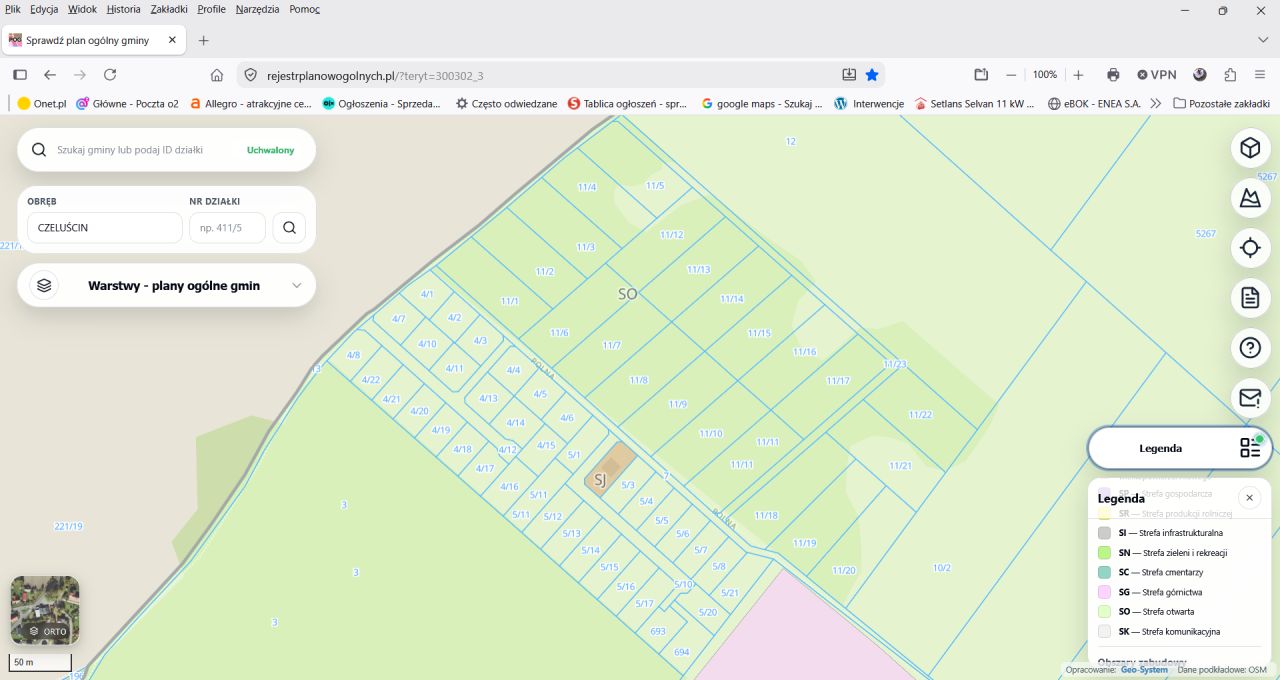Open the Profile menu
This screenshot has height=680, width=1280.
pyautogui.click(x=211, y=9)
